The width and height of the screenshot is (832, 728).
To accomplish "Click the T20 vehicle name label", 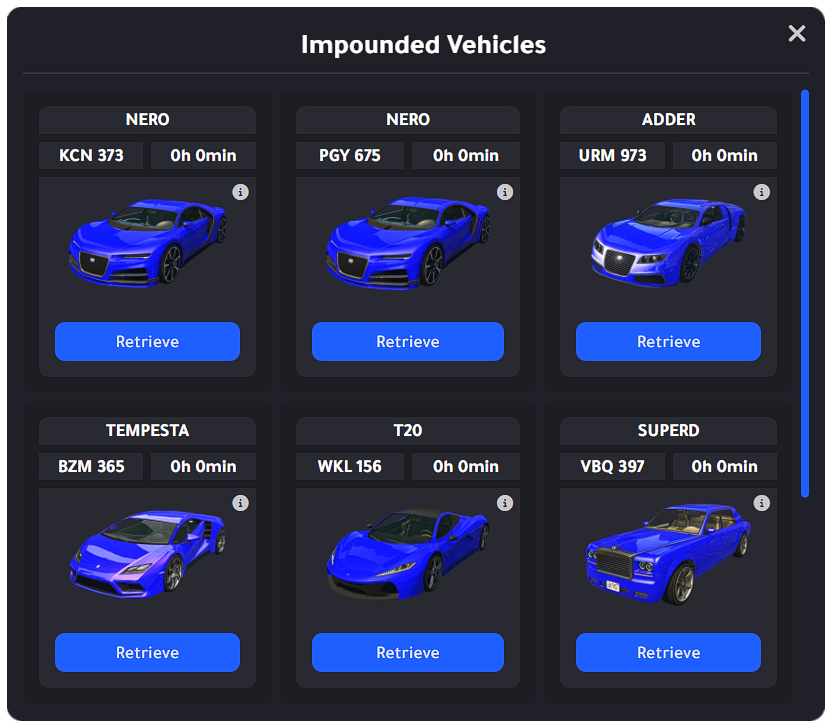I will [x=408, y=430].
